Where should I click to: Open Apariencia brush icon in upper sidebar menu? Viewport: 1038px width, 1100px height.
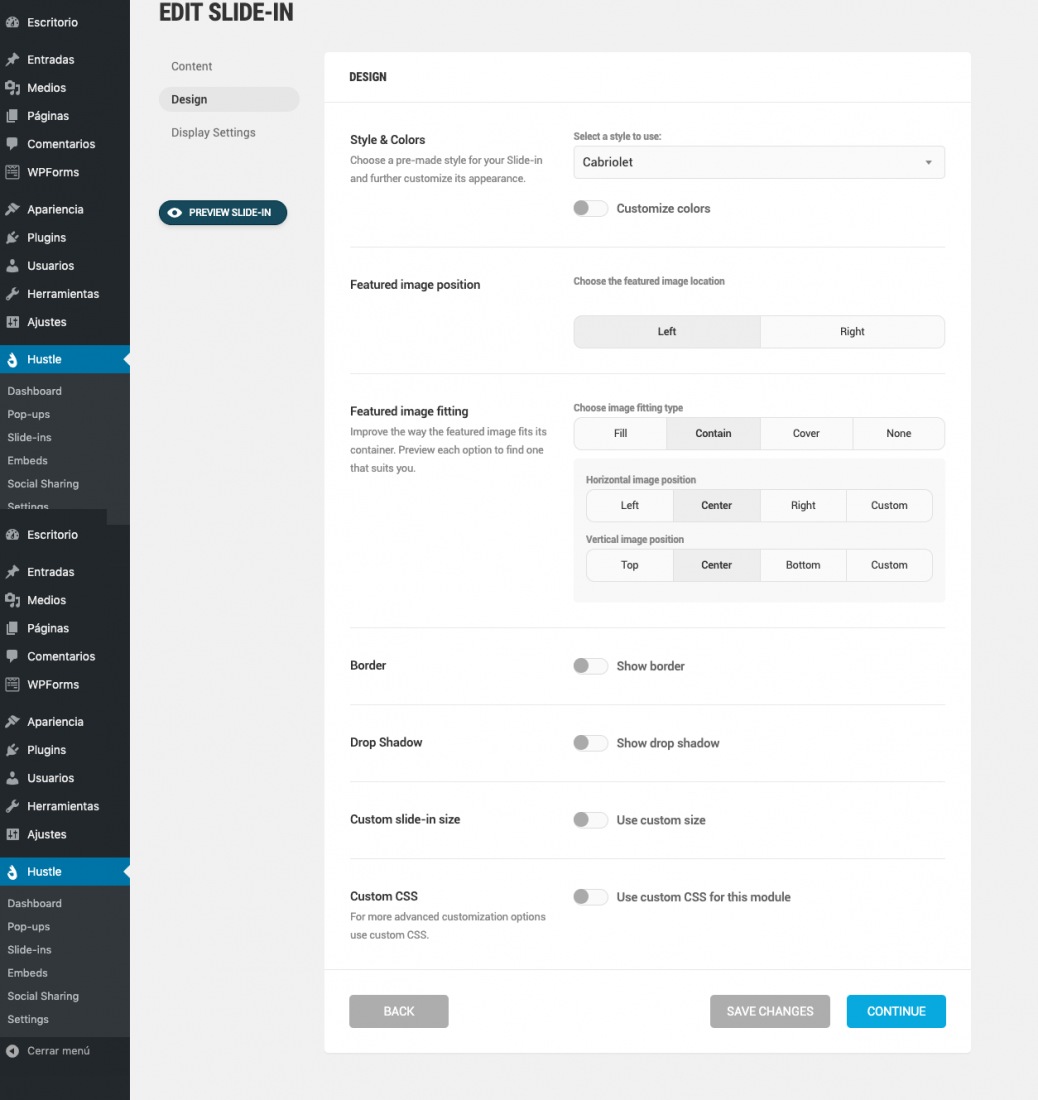[x=12, y=209]
